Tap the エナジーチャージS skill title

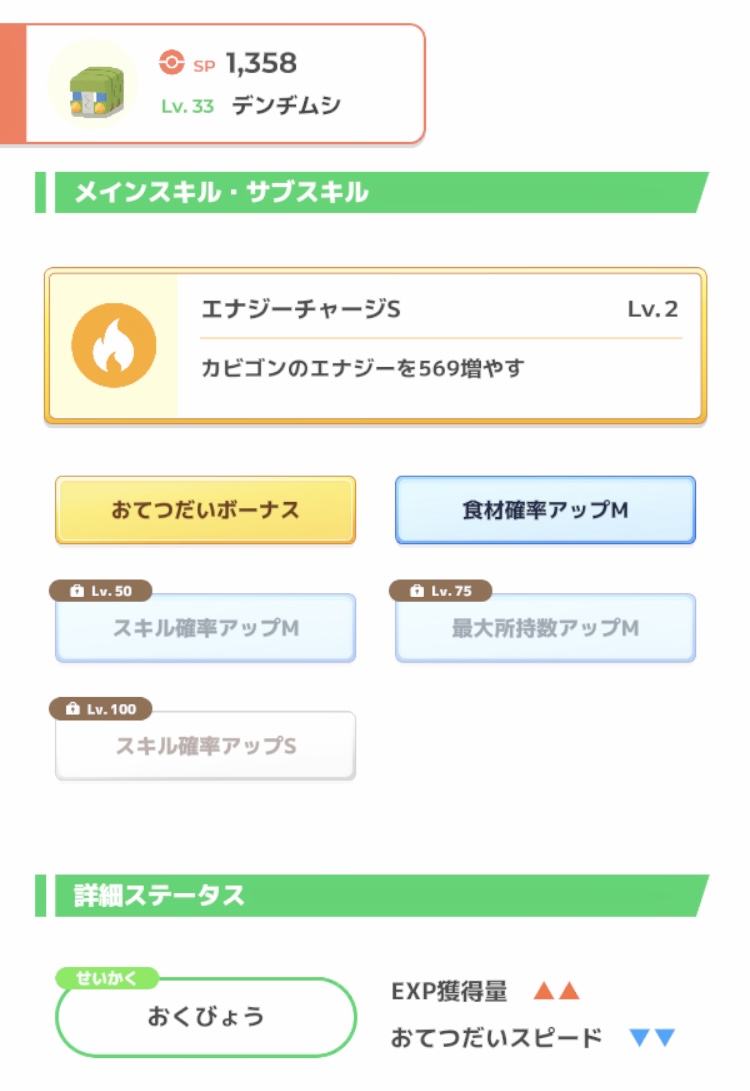[x=300, y=309]
